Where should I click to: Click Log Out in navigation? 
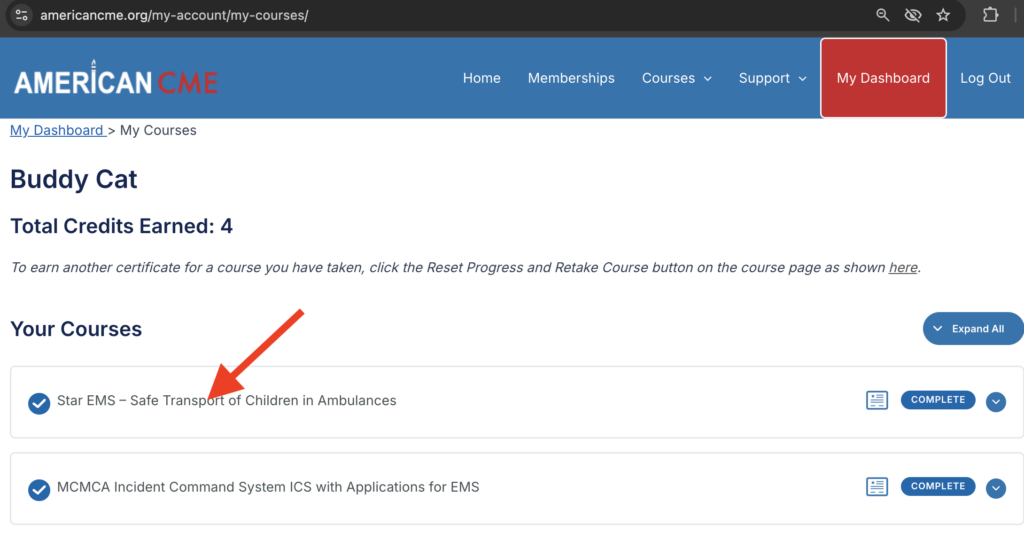click(x=985, y=78)
